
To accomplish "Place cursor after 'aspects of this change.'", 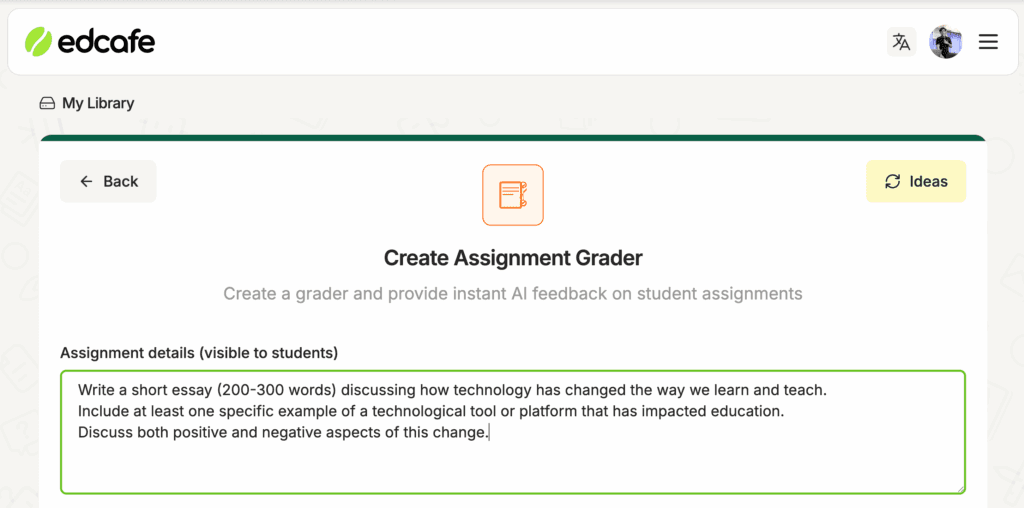I will click(489, 432).
